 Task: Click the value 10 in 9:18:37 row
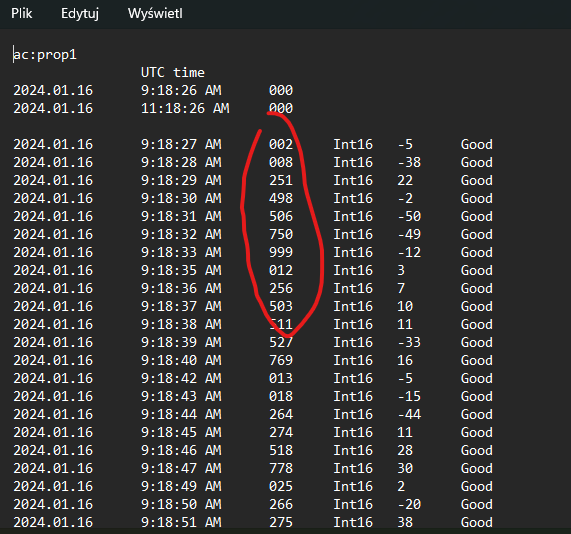(x=405, y=306)
